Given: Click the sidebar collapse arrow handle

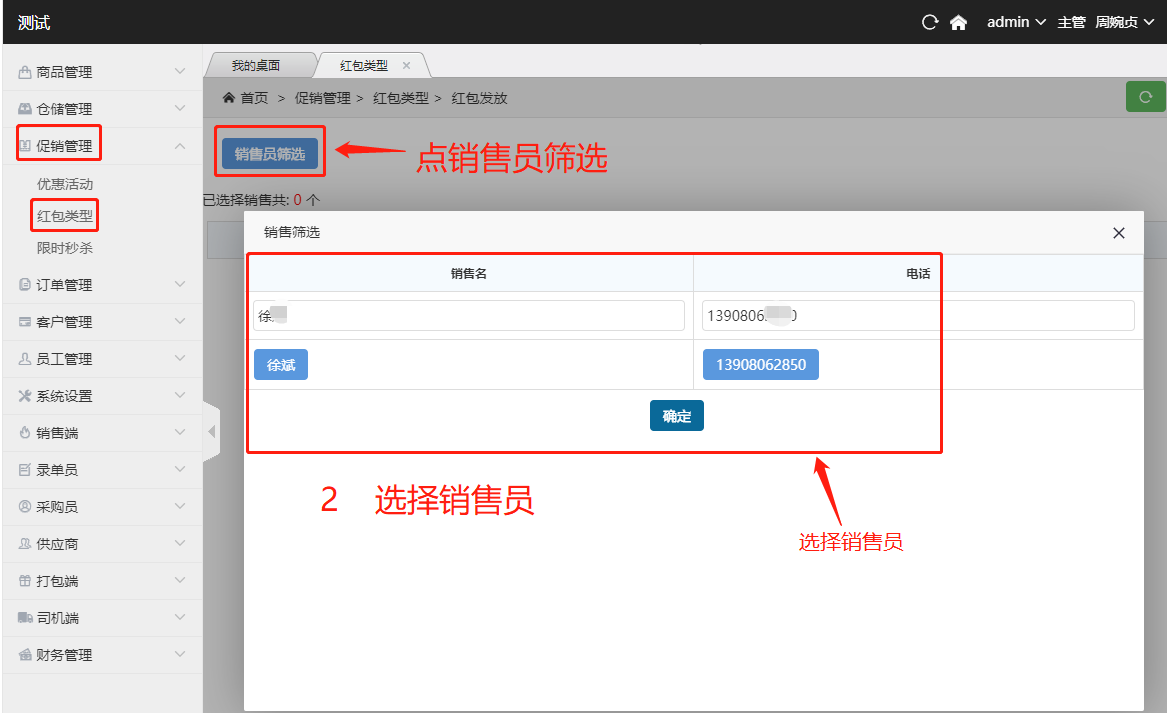Looking at the screenshot, I should tap(211, 432).
